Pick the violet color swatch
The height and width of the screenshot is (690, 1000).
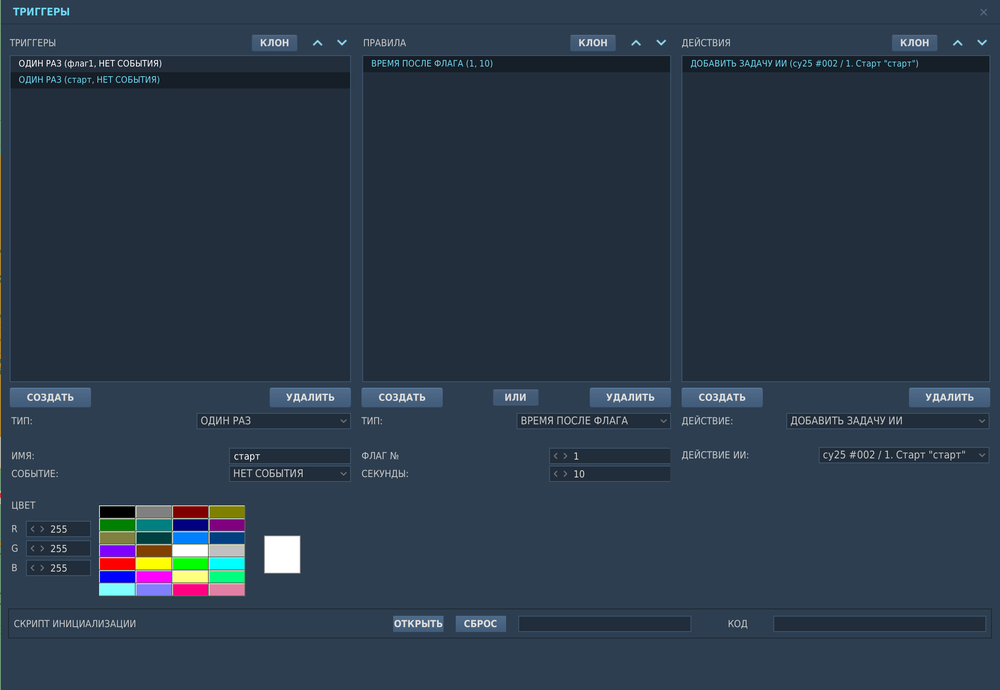tap(117, 550)
